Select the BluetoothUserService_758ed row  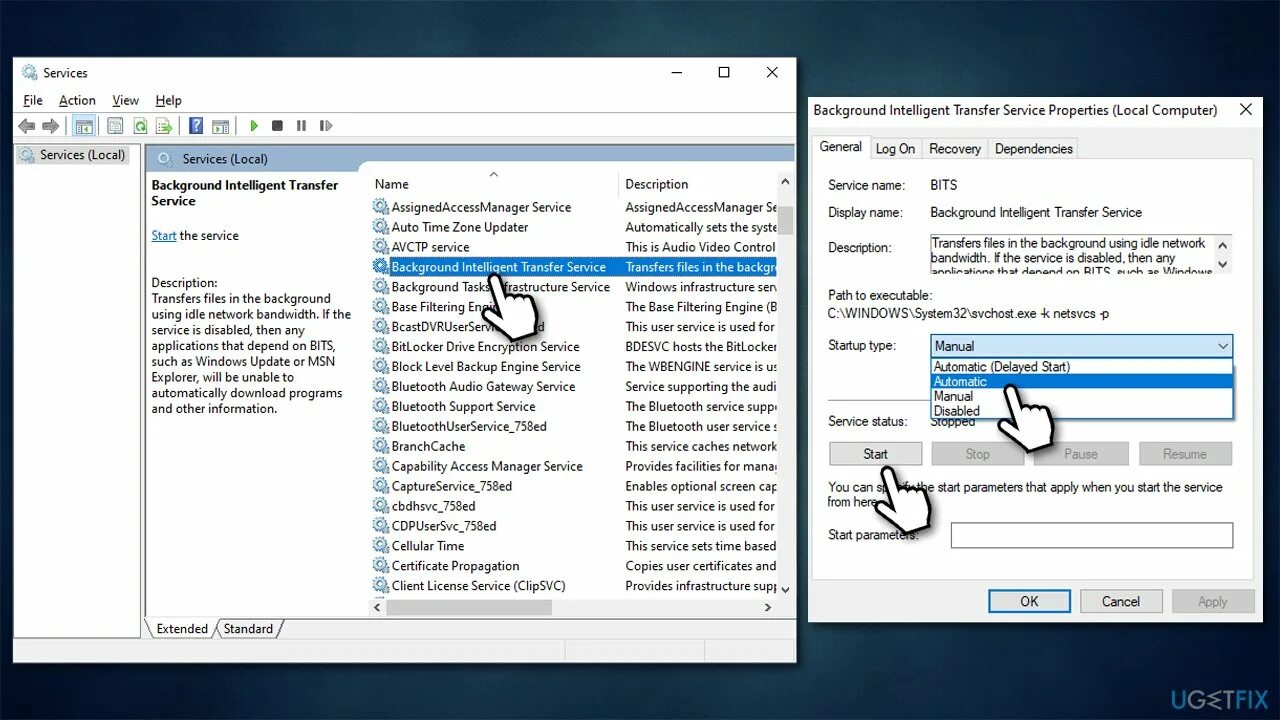(x=574, y=427)
